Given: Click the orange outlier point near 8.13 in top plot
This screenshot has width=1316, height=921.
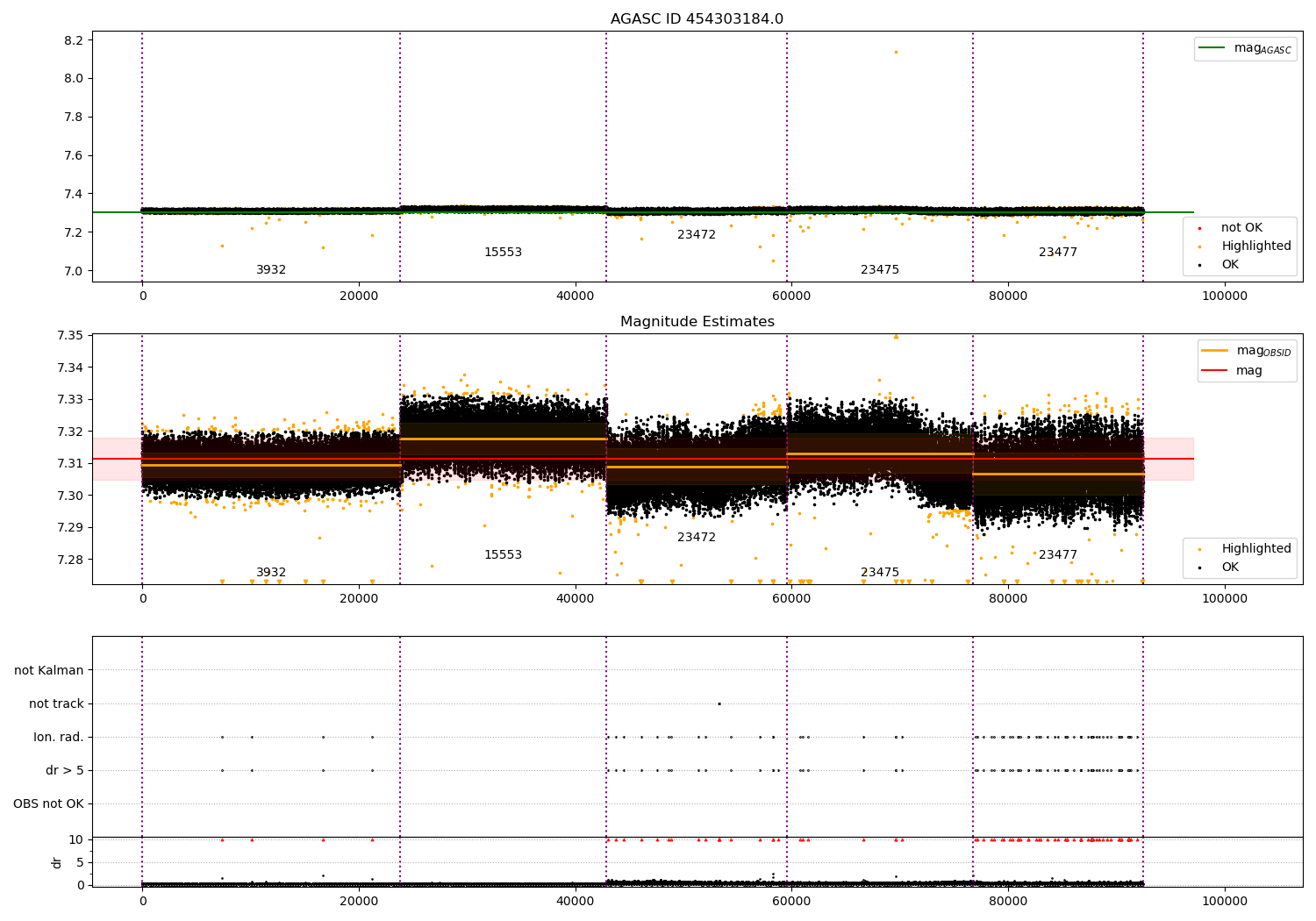Looking at the screenshot, I should point(896,52).
